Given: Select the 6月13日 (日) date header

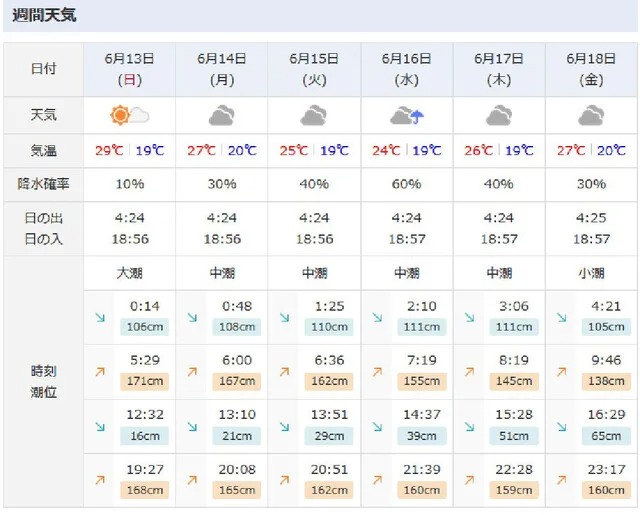Looking at the screenshot, I should 129,68.
